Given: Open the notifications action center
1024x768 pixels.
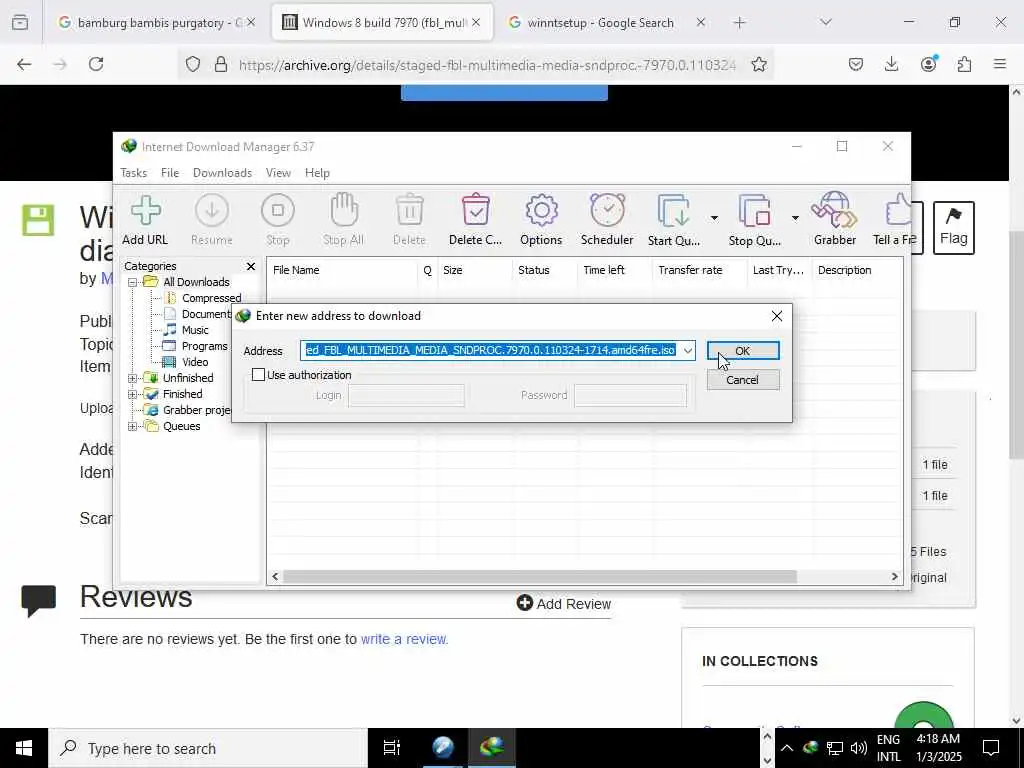Looking at the screenshot, I should coord(991,748).
